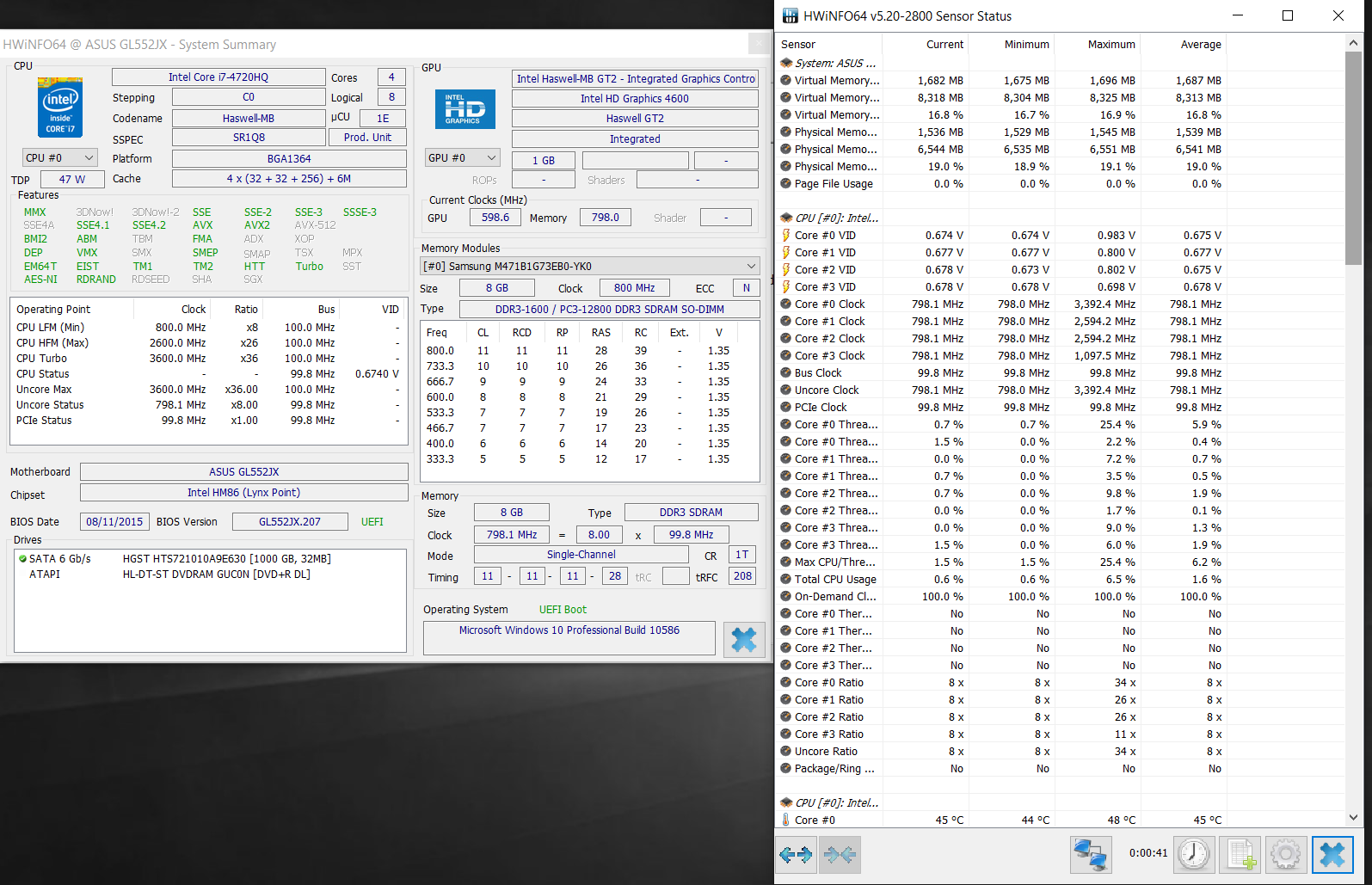Open the network remote monitoring computers icon

pos(1091,854)
